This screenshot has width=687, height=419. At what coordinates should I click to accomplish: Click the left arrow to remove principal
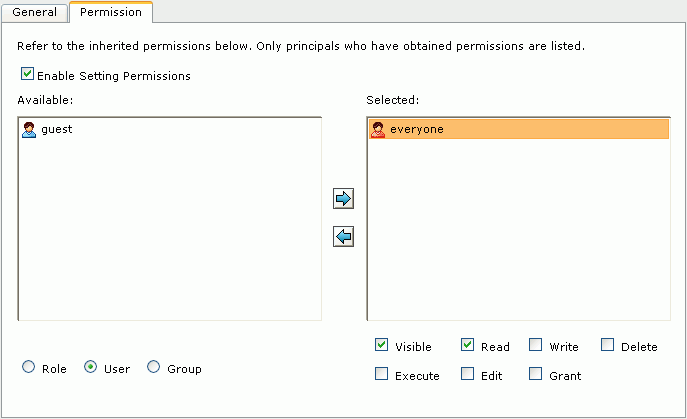pyautogui.click(x=343, y=237)
